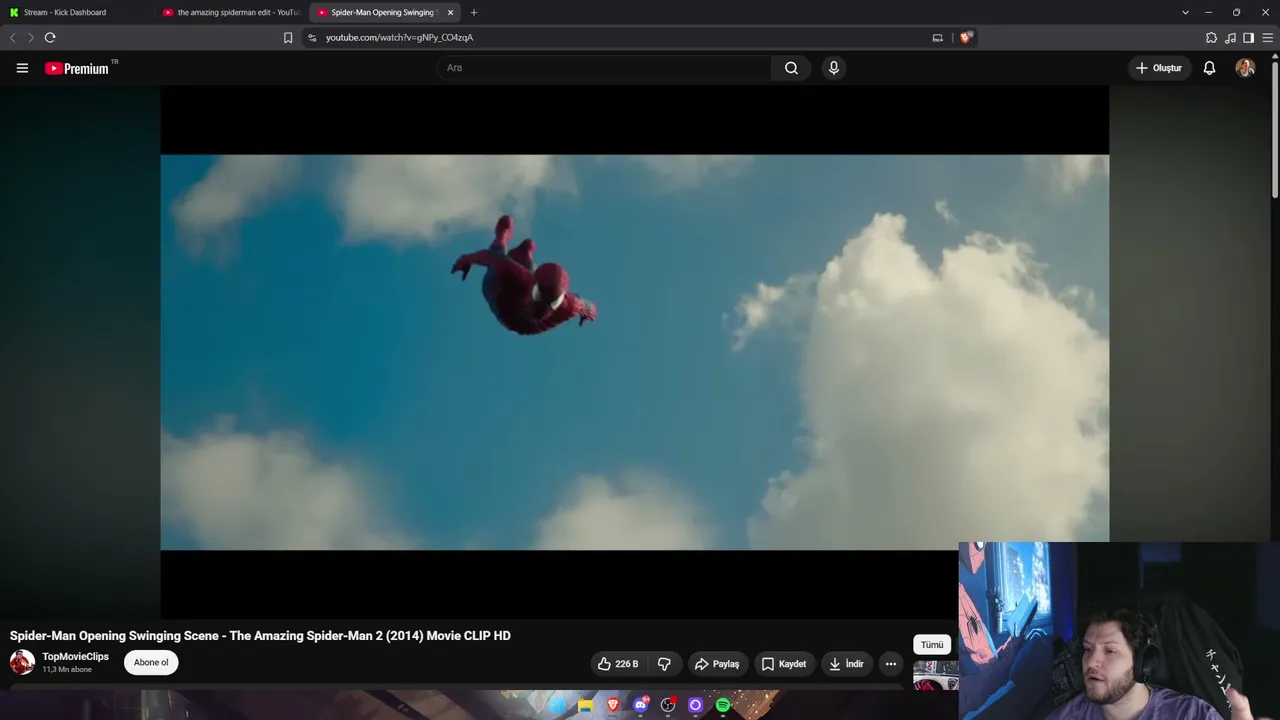
Task: Subscribe with the Abone ol button
Action: point(151,662)
